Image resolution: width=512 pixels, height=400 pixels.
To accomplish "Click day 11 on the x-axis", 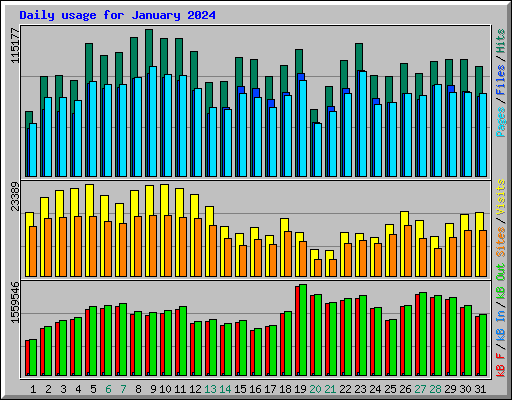I will 180,389.
